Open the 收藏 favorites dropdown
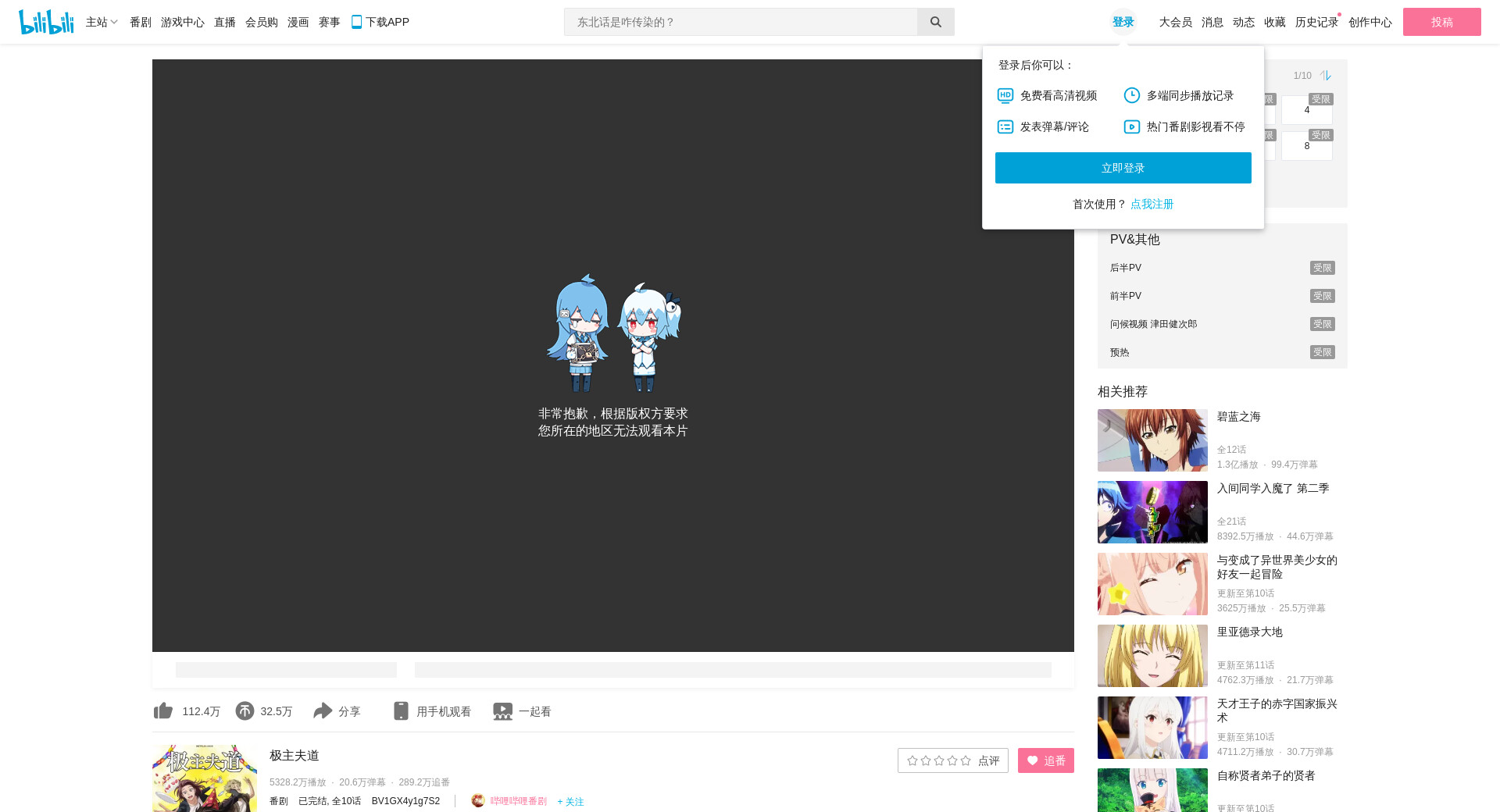The width and height of the screenshot is (1500, 812). tap(1274, 22)
